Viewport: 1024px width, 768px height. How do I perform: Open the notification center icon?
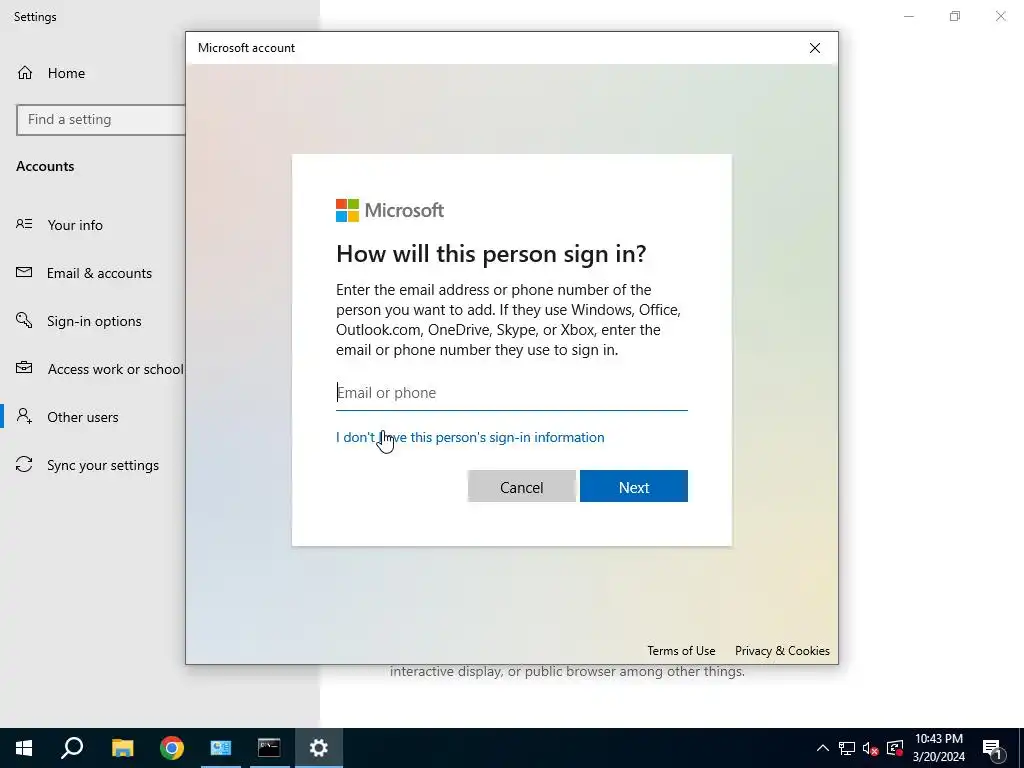pos(993,749)
